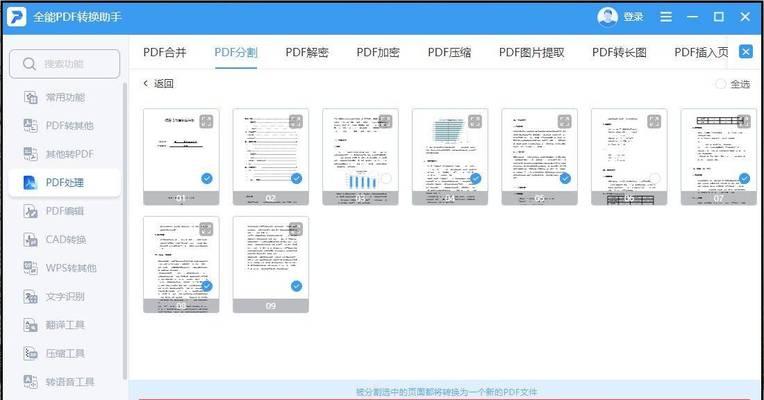Switch to PDF插入页 tab

pos(701,53)
